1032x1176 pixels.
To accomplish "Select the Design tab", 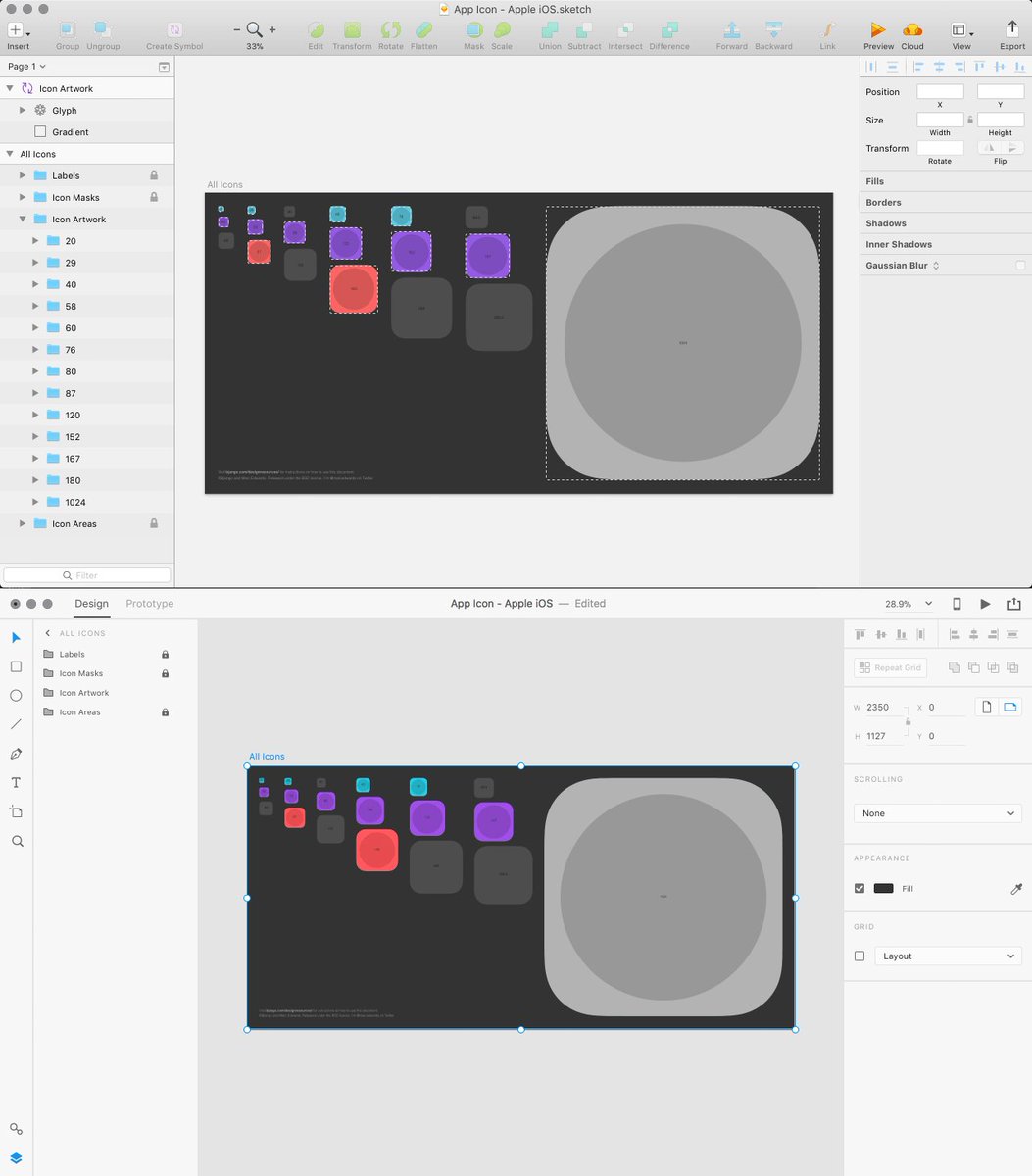I will 91,604.
